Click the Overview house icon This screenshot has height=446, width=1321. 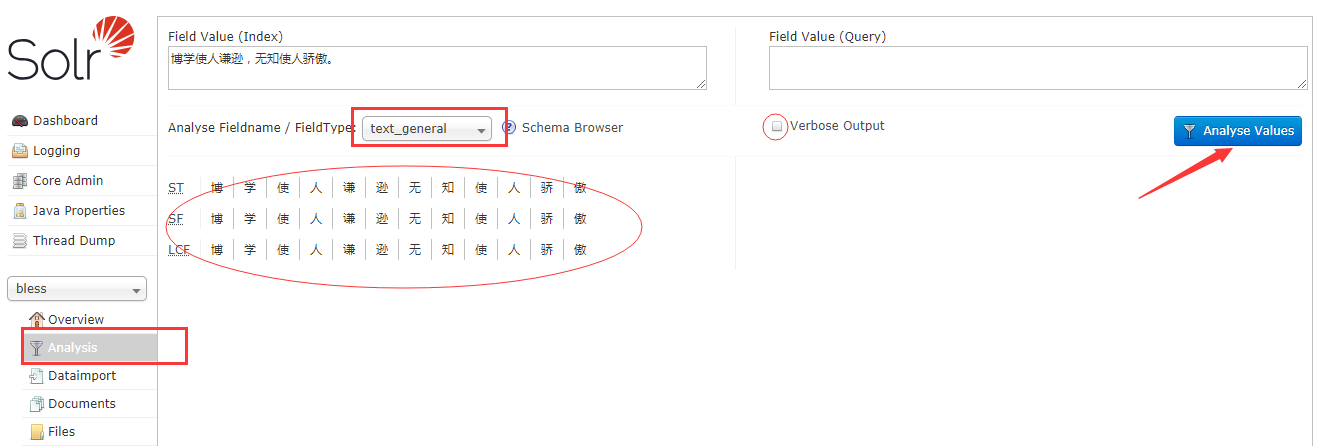click(x=37, y=319)
